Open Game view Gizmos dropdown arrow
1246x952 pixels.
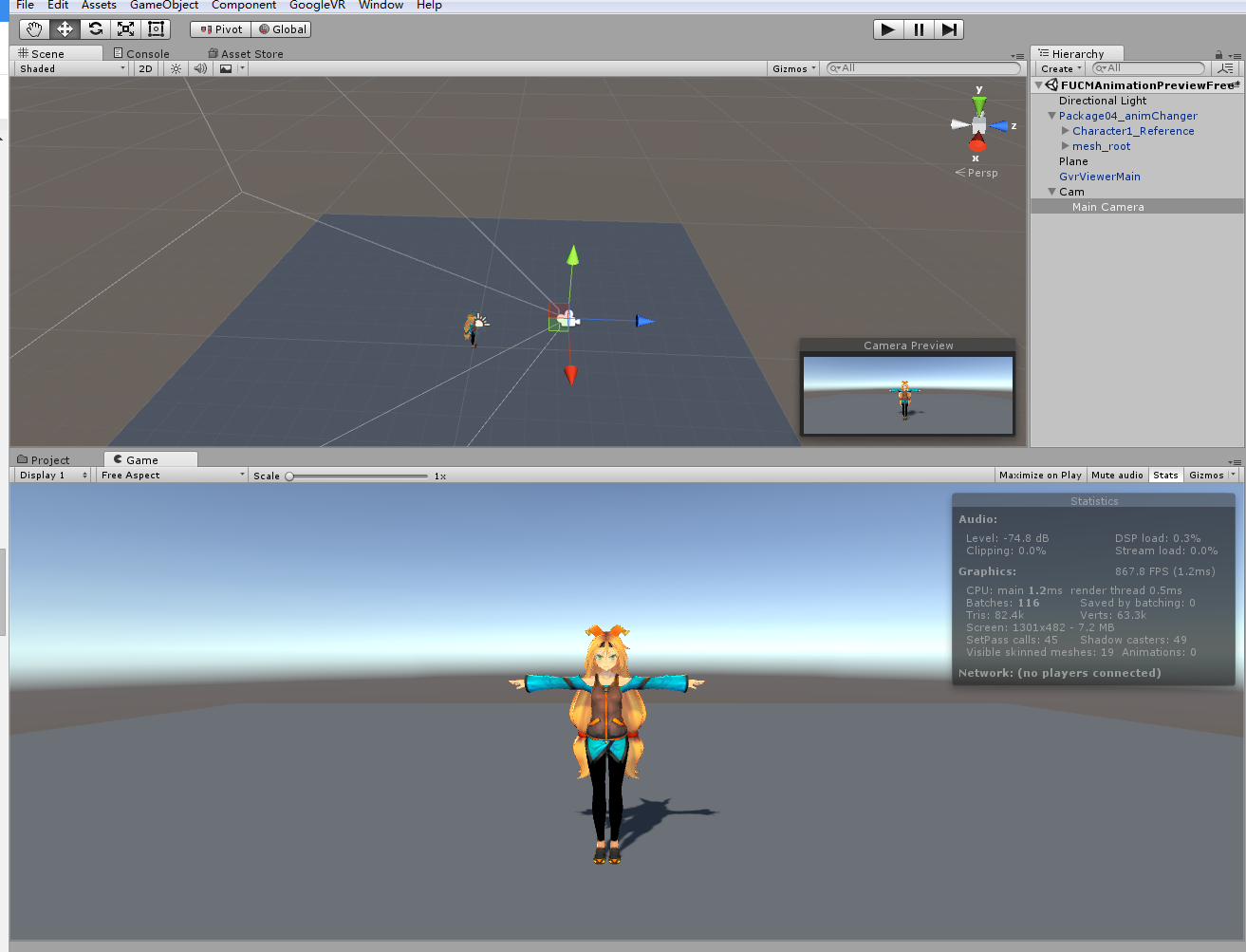coord(1233,475)
